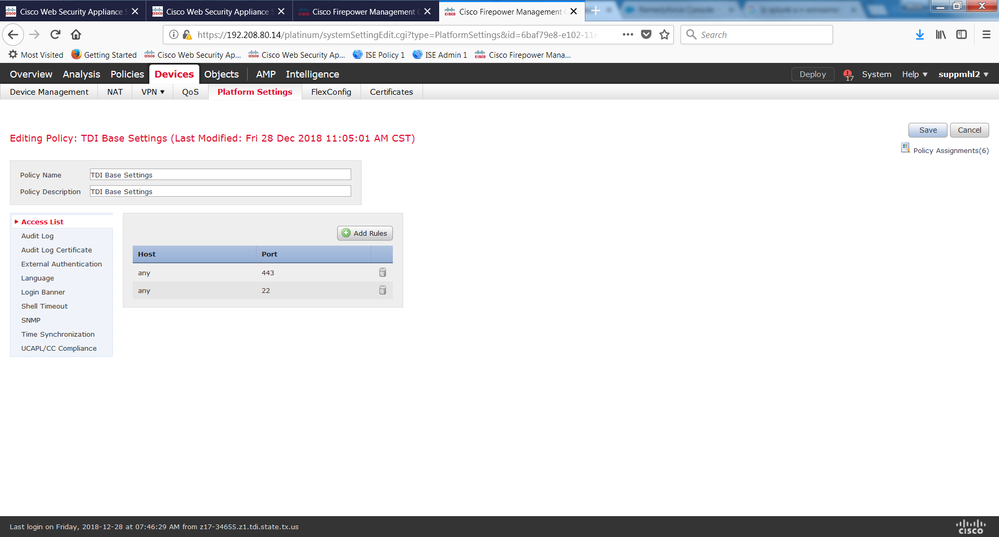The image size is (999, 537).
Task: Switch to the NAT tab
Action: click(x=115, y=92)
